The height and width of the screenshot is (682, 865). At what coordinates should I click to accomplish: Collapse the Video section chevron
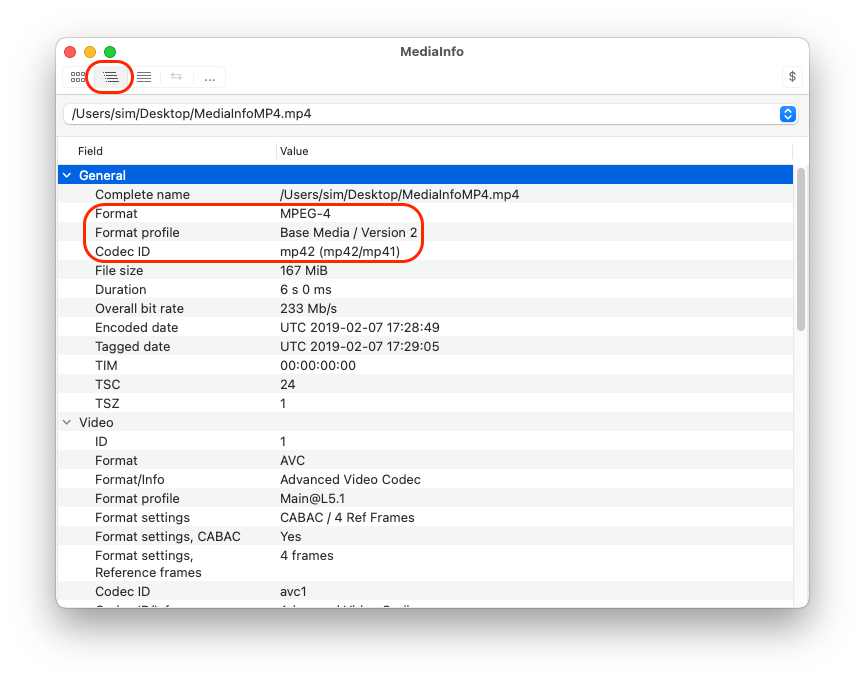(x=67, y=423)
